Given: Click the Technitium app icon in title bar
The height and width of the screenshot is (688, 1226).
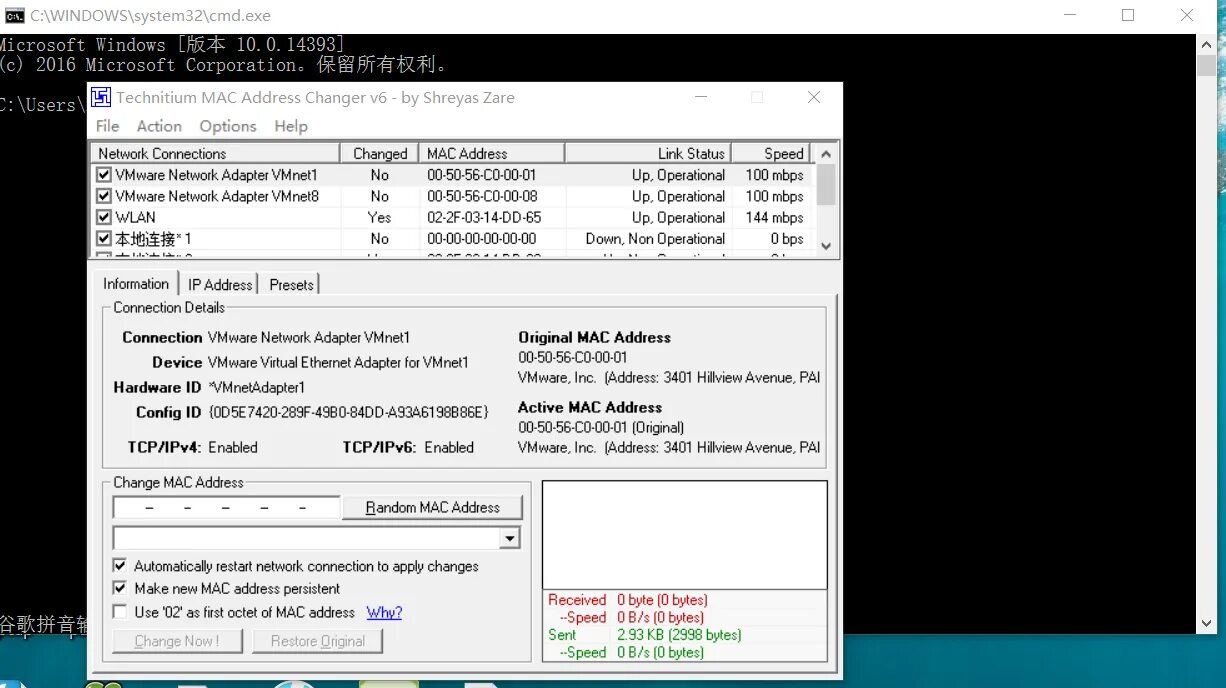Looking at the screenshot, I should click(x=101, y=97).
